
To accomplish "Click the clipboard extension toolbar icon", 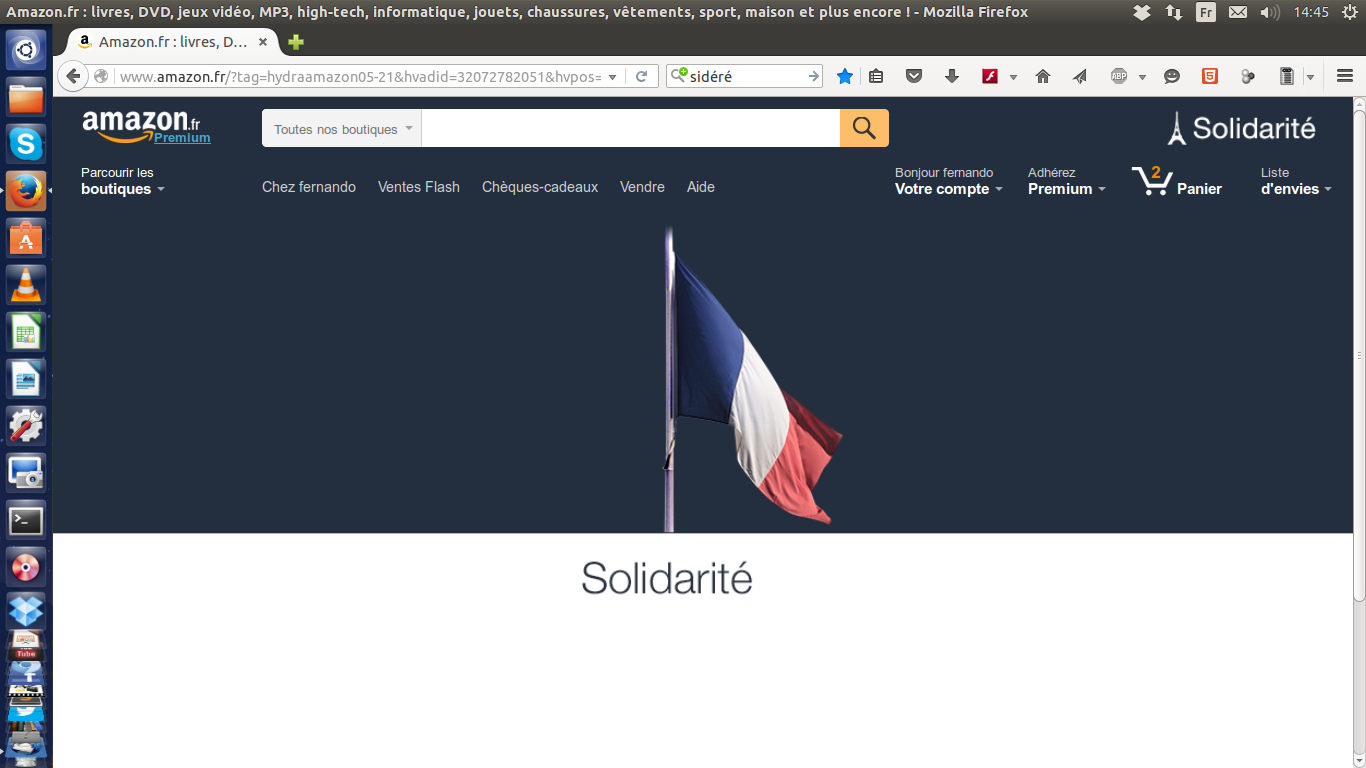I will [1287, 76].
